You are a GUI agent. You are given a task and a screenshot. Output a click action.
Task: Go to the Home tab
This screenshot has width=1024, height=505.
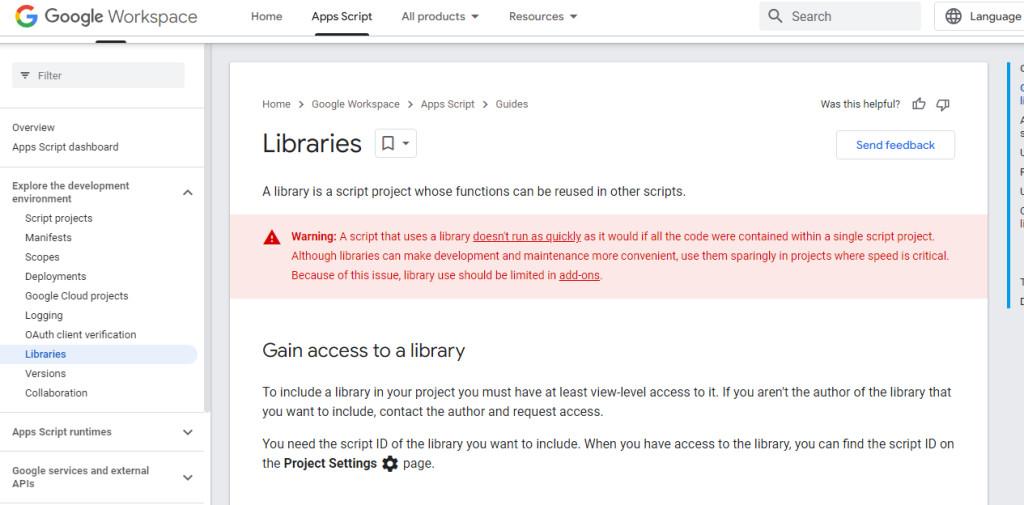(266, 16)
